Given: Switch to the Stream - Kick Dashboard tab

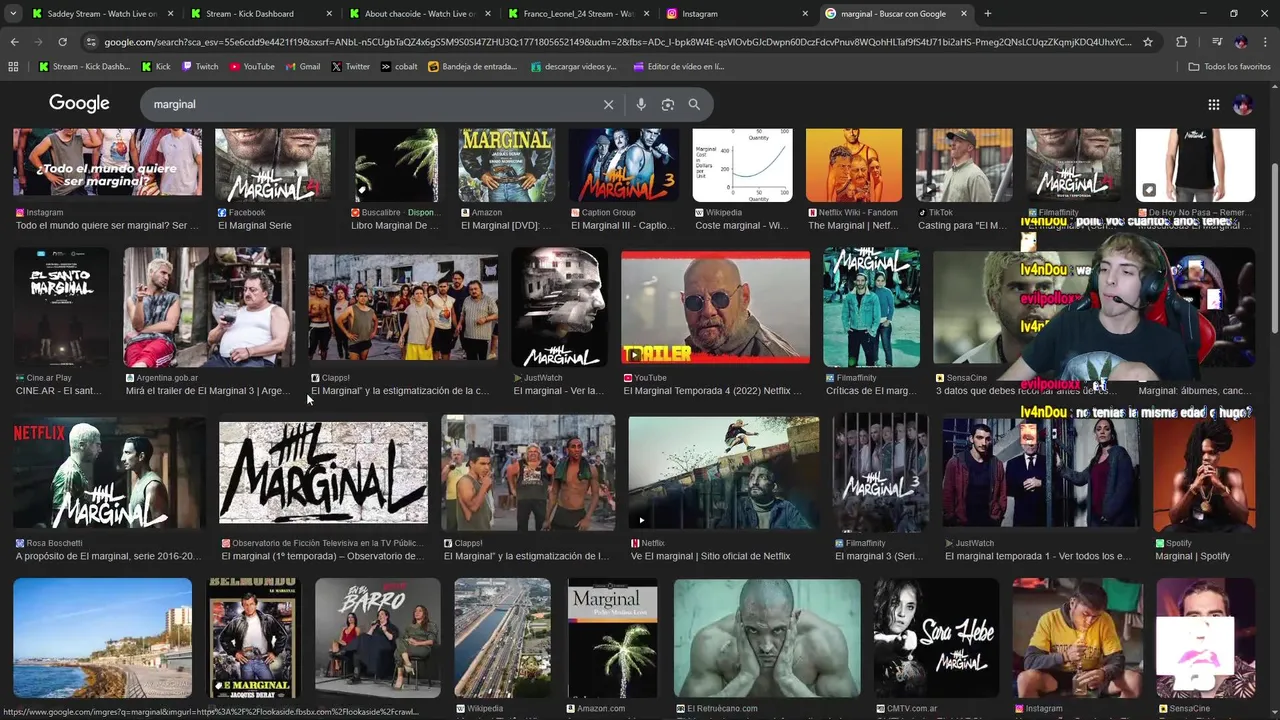Looking at the screenshot, I should (x=260, y=14).
